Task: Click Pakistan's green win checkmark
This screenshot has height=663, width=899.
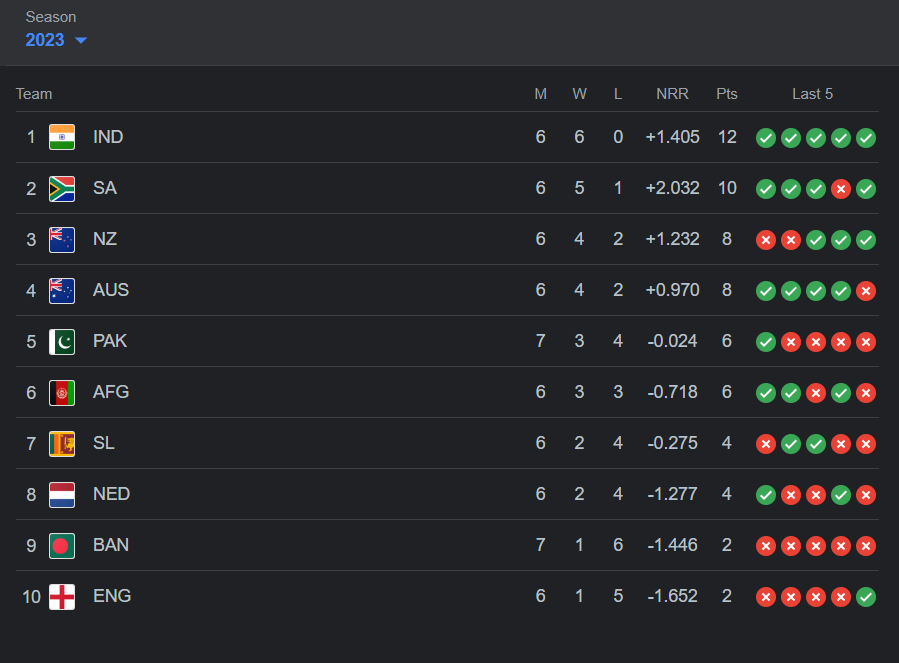Action: [765, 342]
